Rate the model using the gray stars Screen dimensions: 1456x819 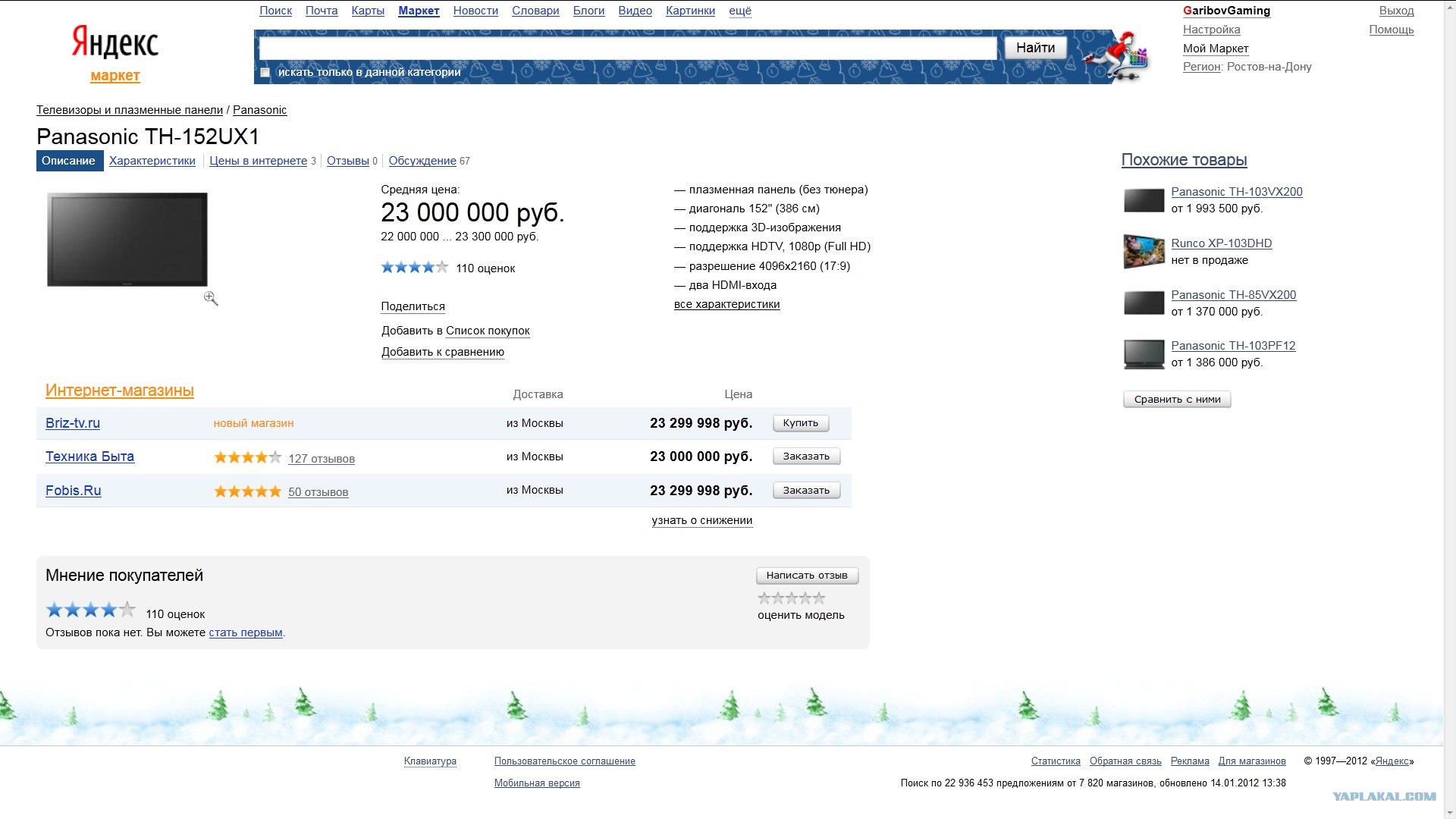(x=792, y=598)
